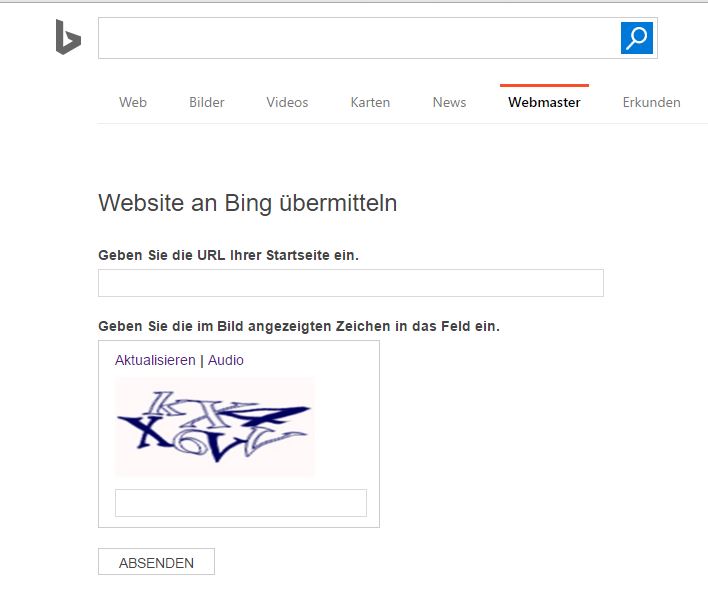
Task: Open the News tab
Action: click(449, 102)
